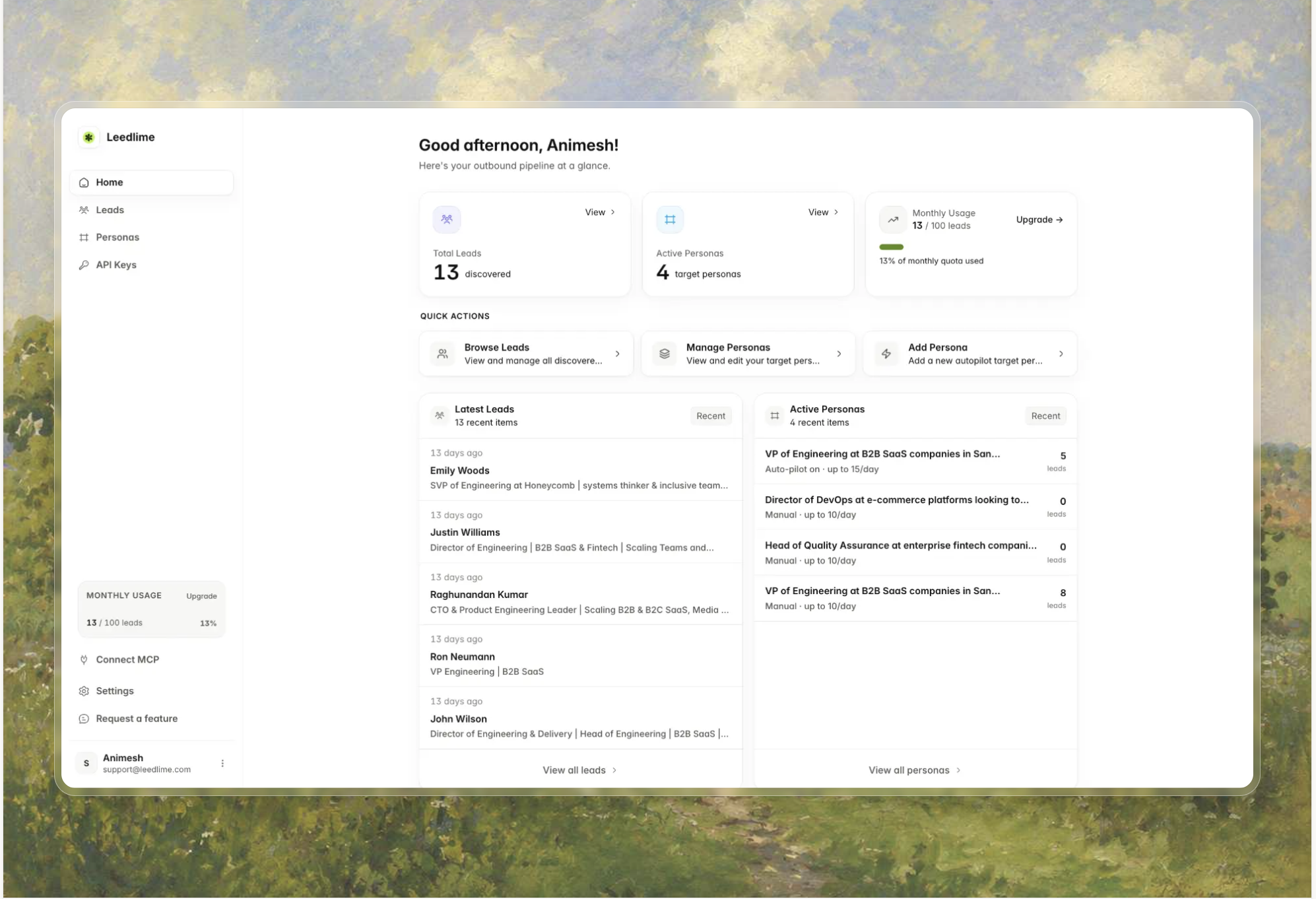Click View on the Active Personas card
The width and height of the screenshot is (1316, 899).
click(823, 213)
